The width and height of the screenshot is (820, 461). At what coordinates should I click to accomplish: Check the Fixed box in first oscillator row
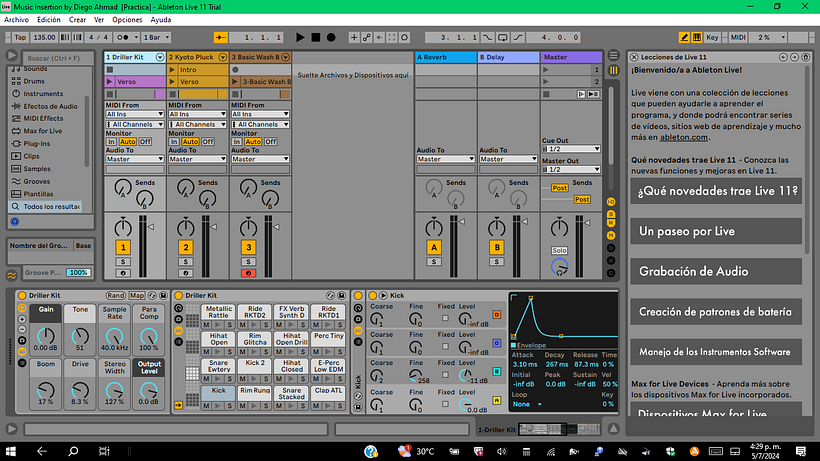coord(445,318)
